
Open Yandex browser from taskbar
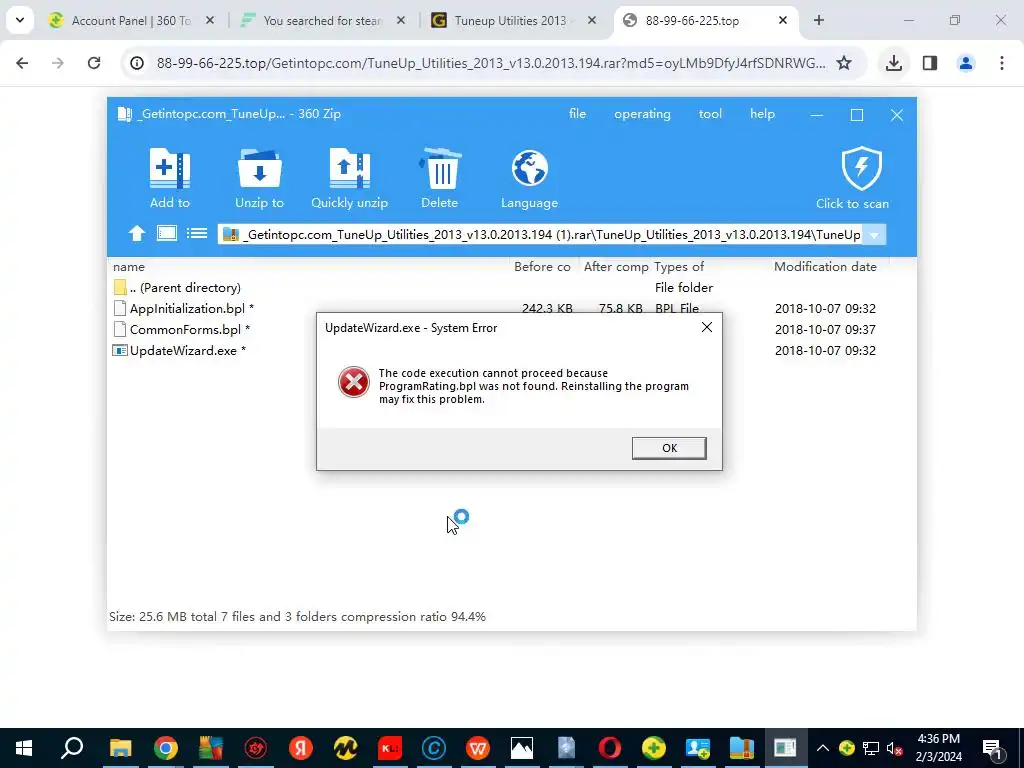coord(300,748)
